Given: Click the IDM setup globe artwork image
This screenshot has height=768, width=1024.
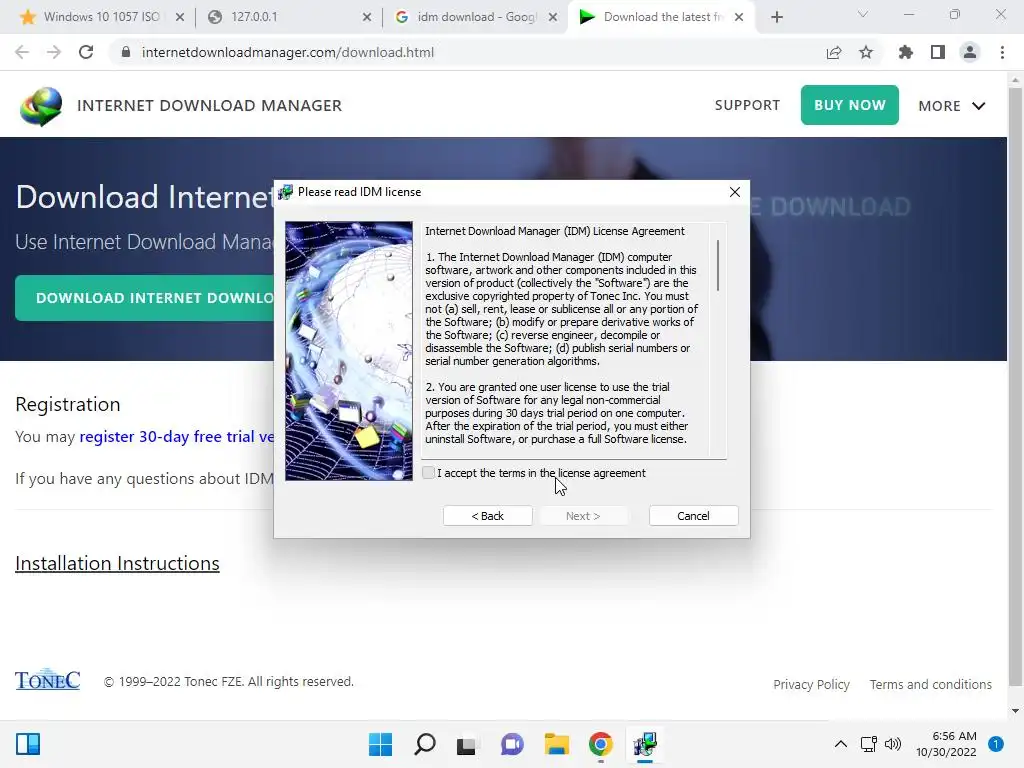Looking at the screenshot, I should [349, 351].
